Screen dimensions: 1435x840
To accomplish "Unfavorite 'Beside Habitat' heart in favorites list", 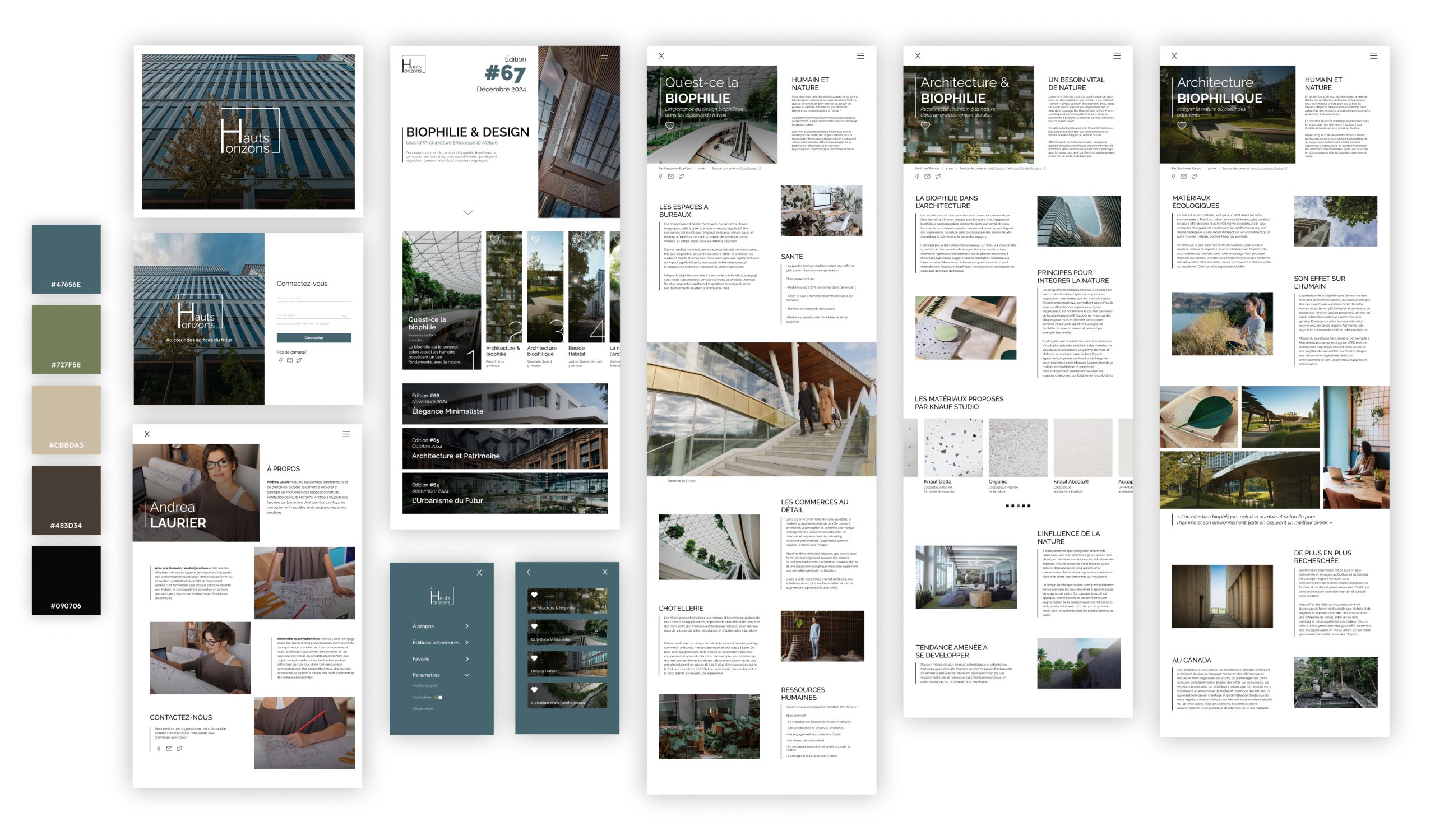I will (x=534, y=658).
